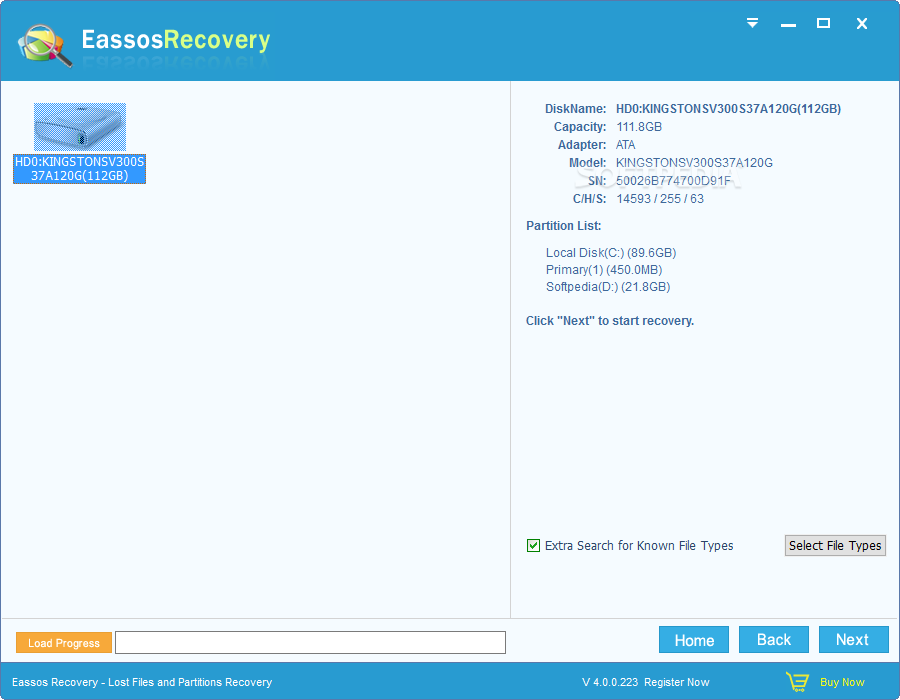Maximize the EassosRecovery window

[823, 23]
